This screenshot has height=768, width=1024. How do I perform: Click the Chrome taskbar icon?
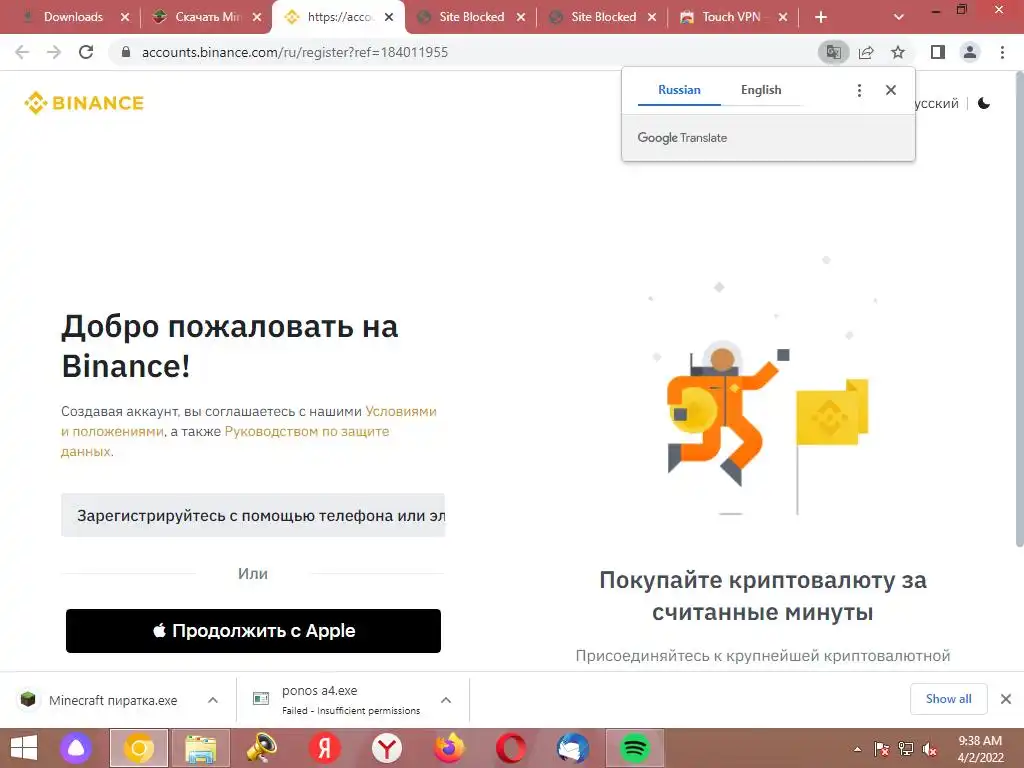[139, 748]
